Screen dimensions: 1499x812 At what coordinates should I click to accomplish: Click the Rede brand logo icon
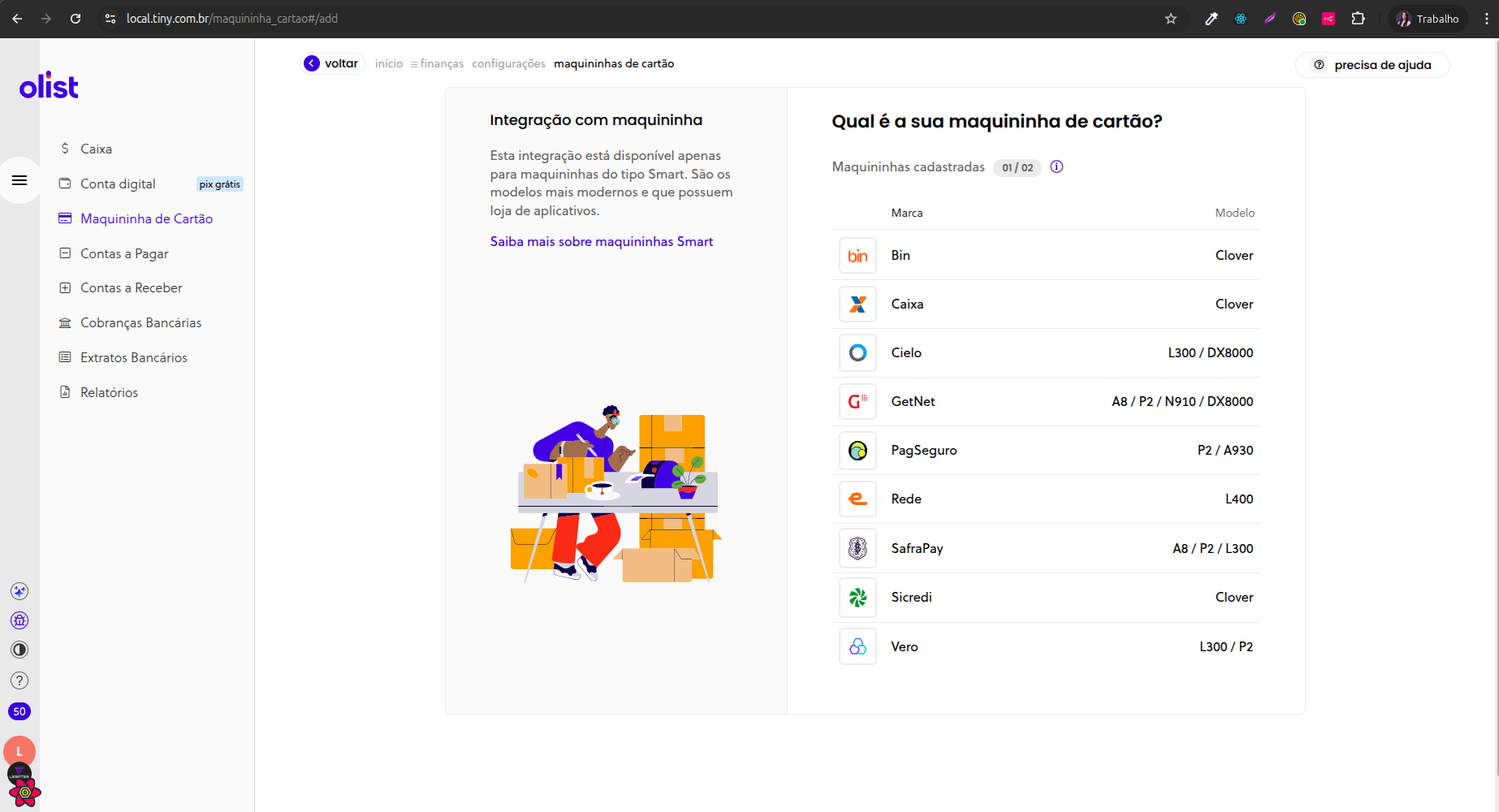click(857, 499)
